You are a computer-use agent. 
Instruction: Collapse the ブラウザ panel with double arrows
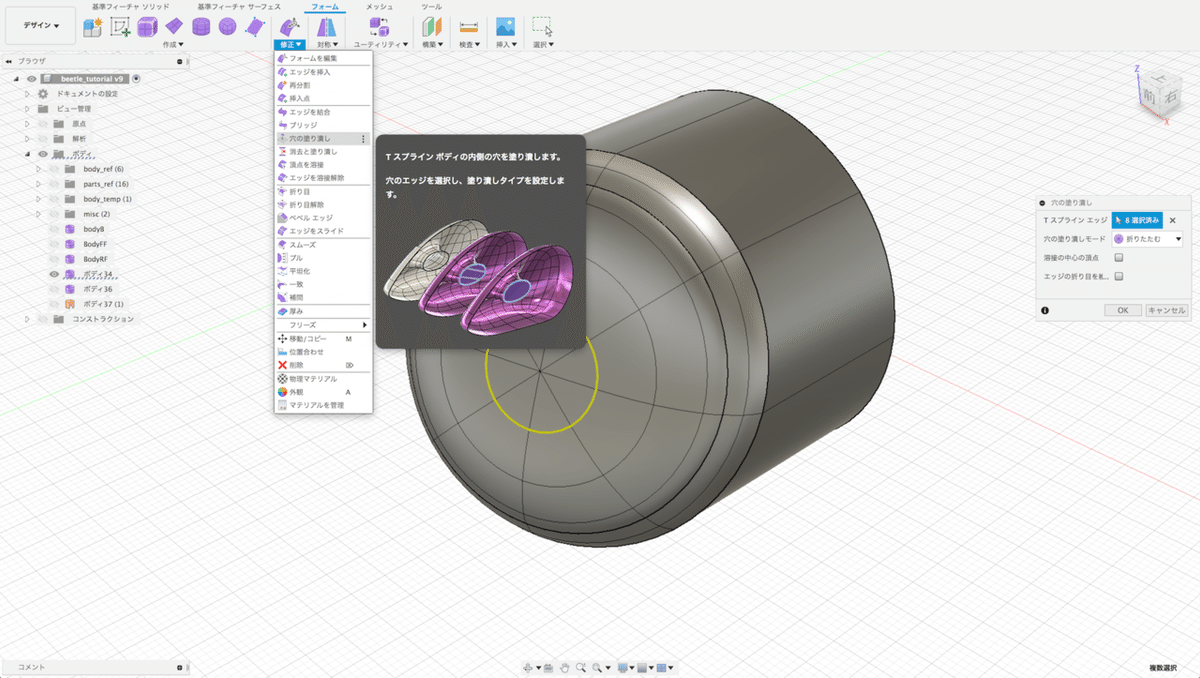(9, 61)
